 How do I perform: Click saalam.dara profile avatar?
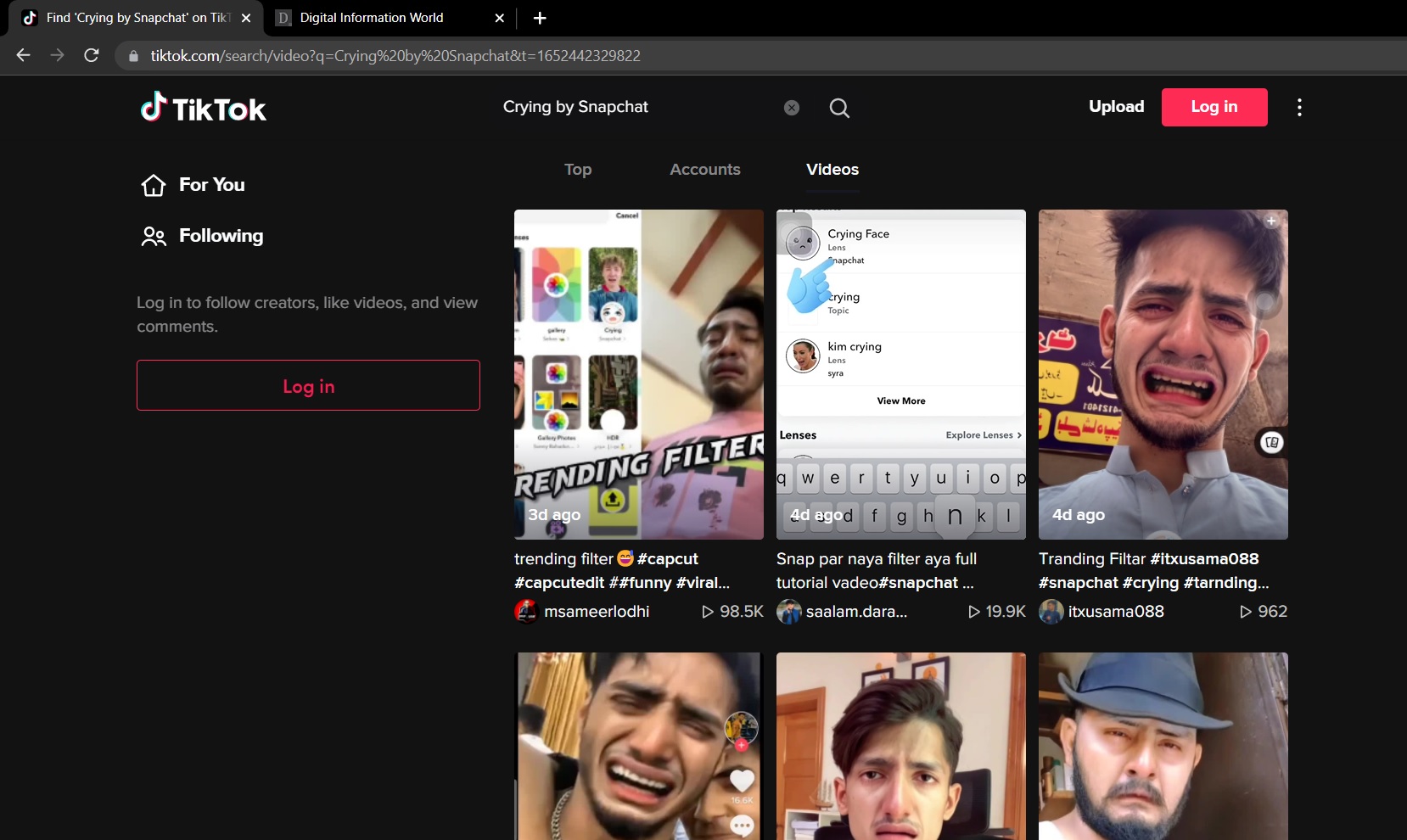click(x=788, y=612)
